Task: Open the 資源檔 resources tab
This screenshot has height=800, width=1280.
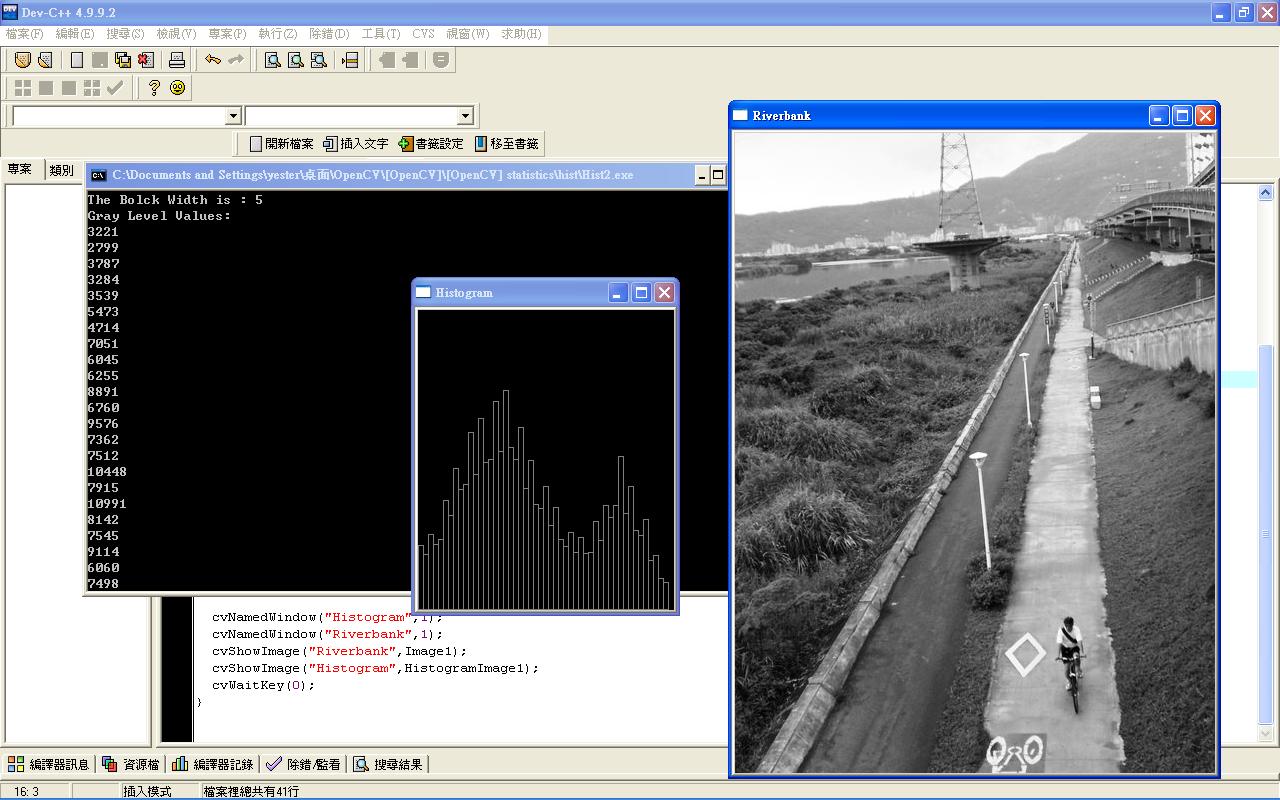Action: pos(131,764)
